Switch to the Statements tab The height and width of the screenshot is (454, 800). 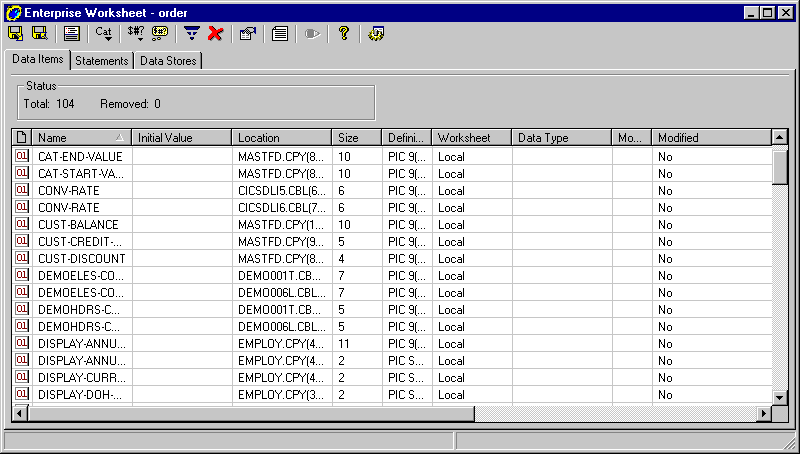coord(102,61)
